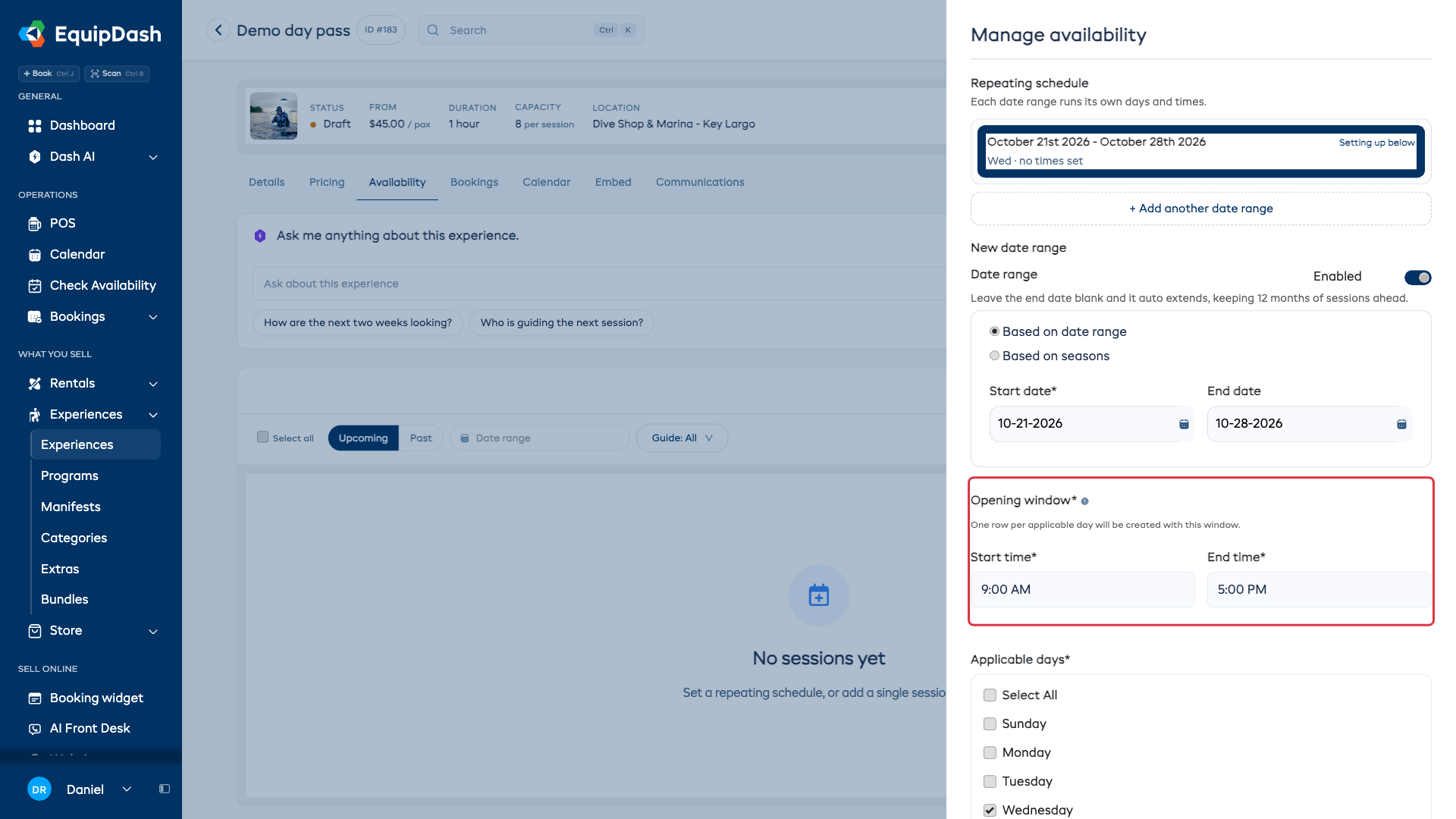Click the Dash AI hexagon icon
Image resolution: width=1456 pixels, height=819 pixels.
coord(35,157)
